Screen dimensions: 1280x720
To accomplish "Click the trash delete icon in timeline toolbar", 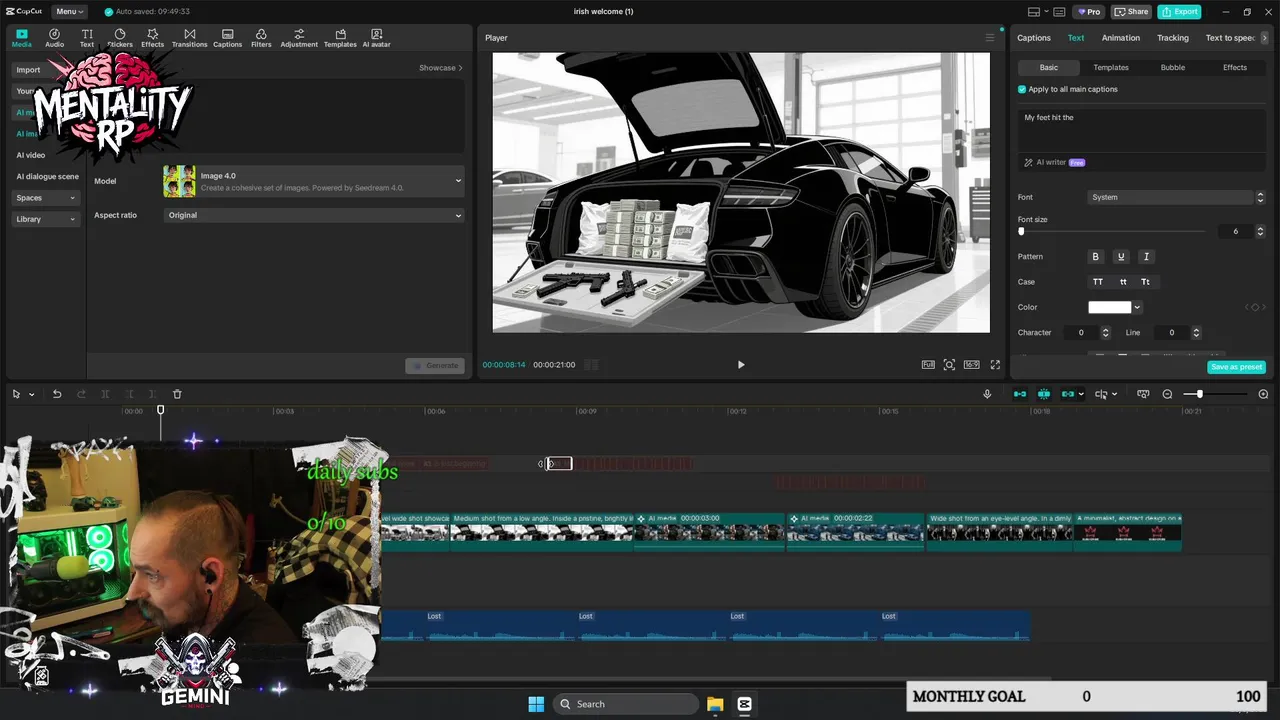I will [177, 394].
